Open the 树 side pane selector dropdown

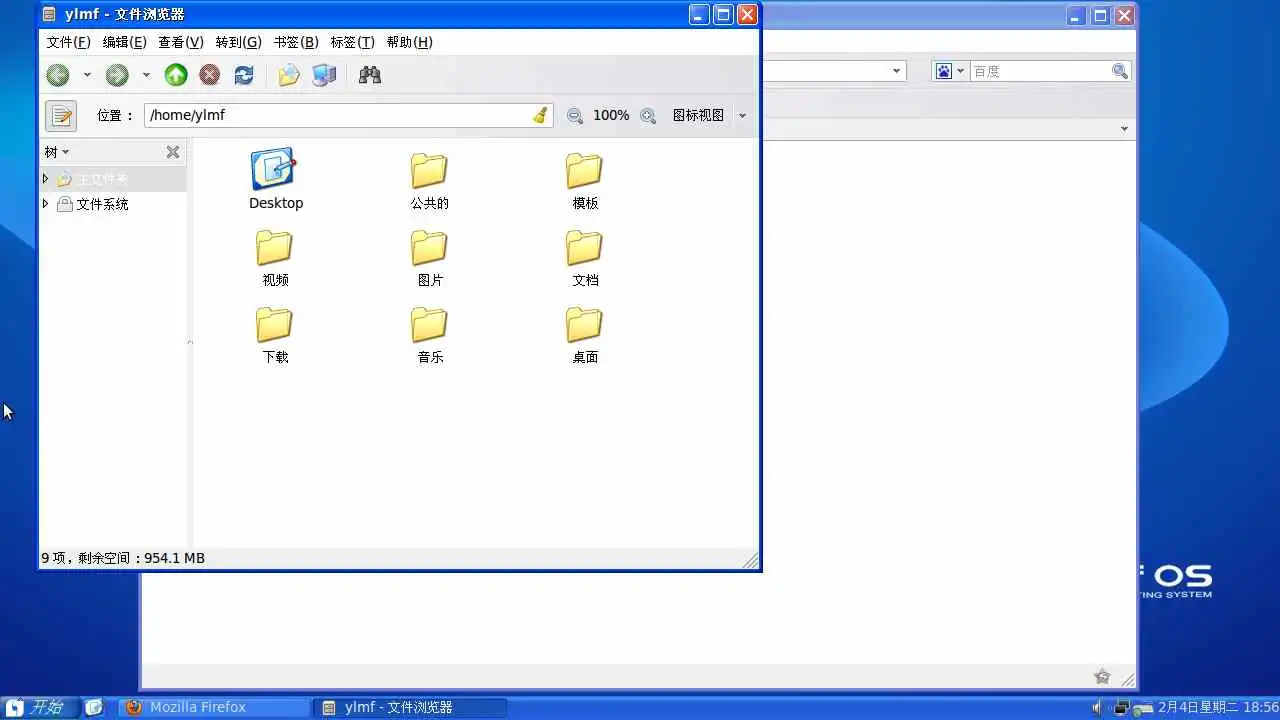tap(57, 152)
